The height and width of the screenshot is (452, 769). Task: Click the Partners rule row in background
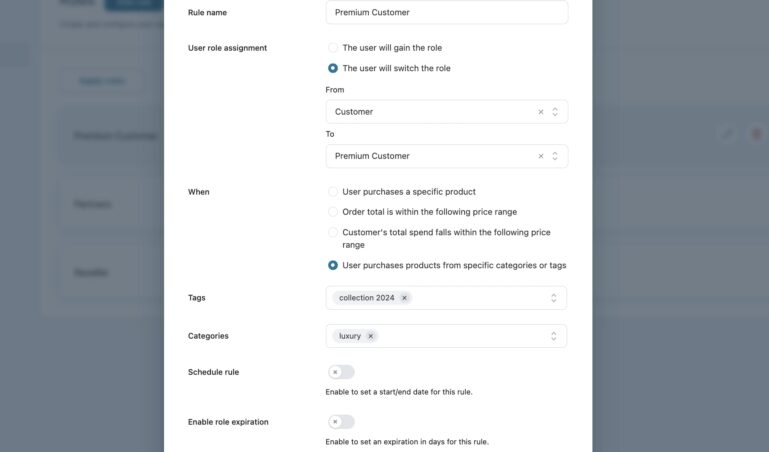(x=92, y=204)
